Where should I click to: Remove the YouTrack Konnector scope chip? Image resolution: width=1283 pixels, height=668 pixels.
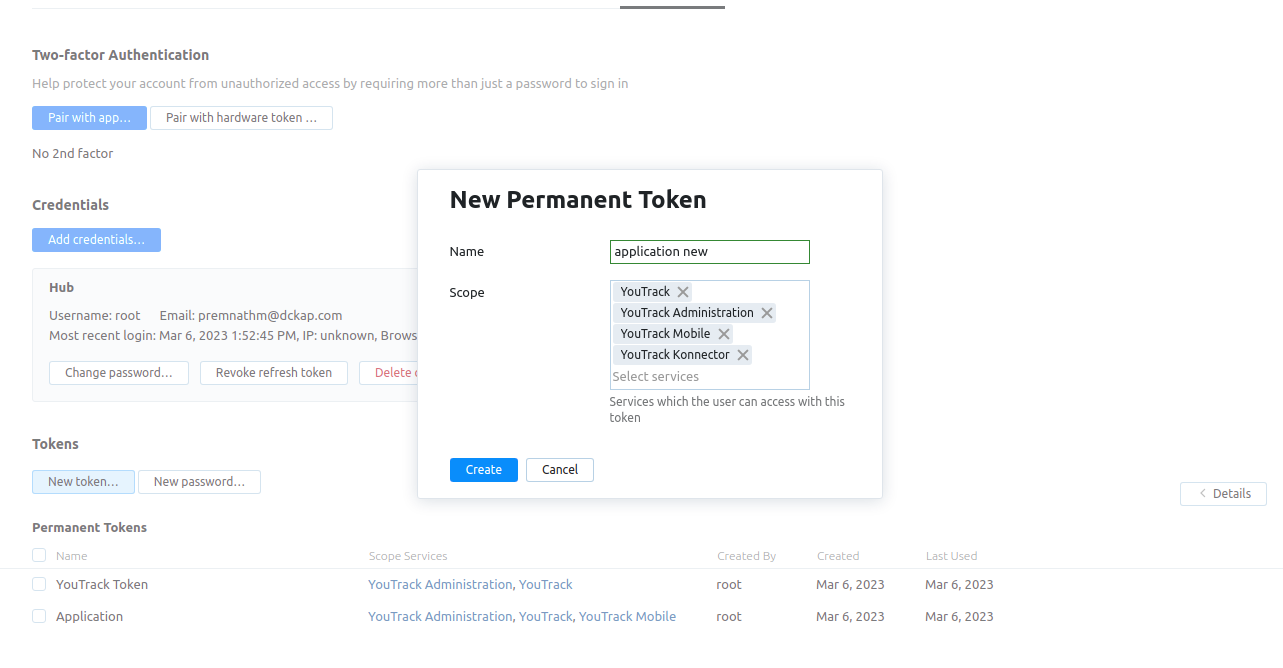743,354
